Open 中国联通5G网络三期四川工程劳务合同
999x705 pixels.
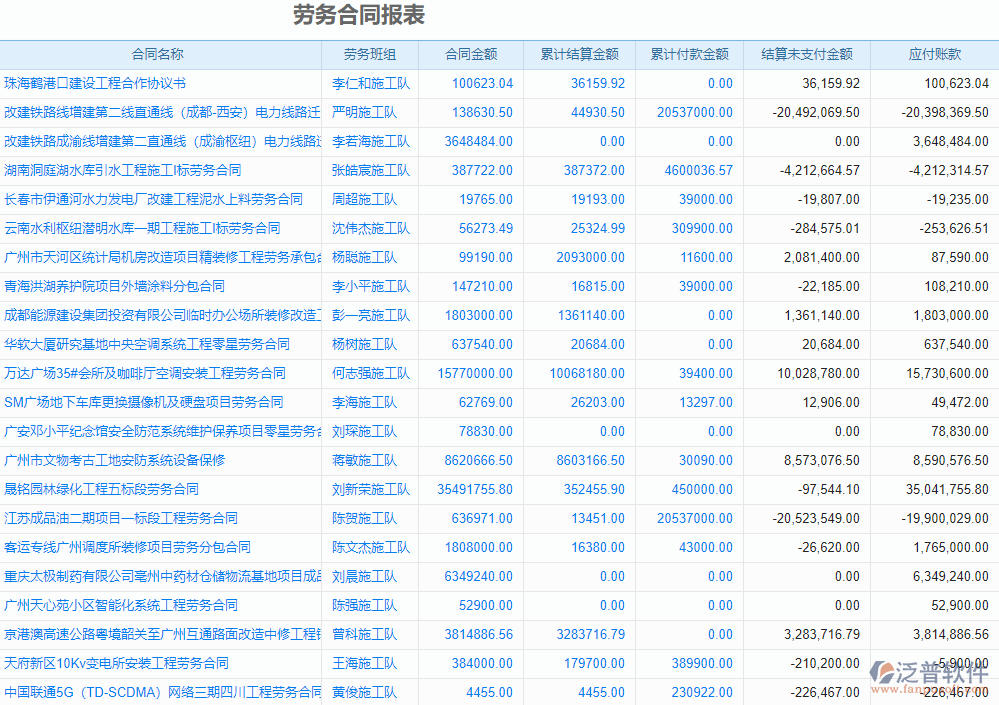160,692
